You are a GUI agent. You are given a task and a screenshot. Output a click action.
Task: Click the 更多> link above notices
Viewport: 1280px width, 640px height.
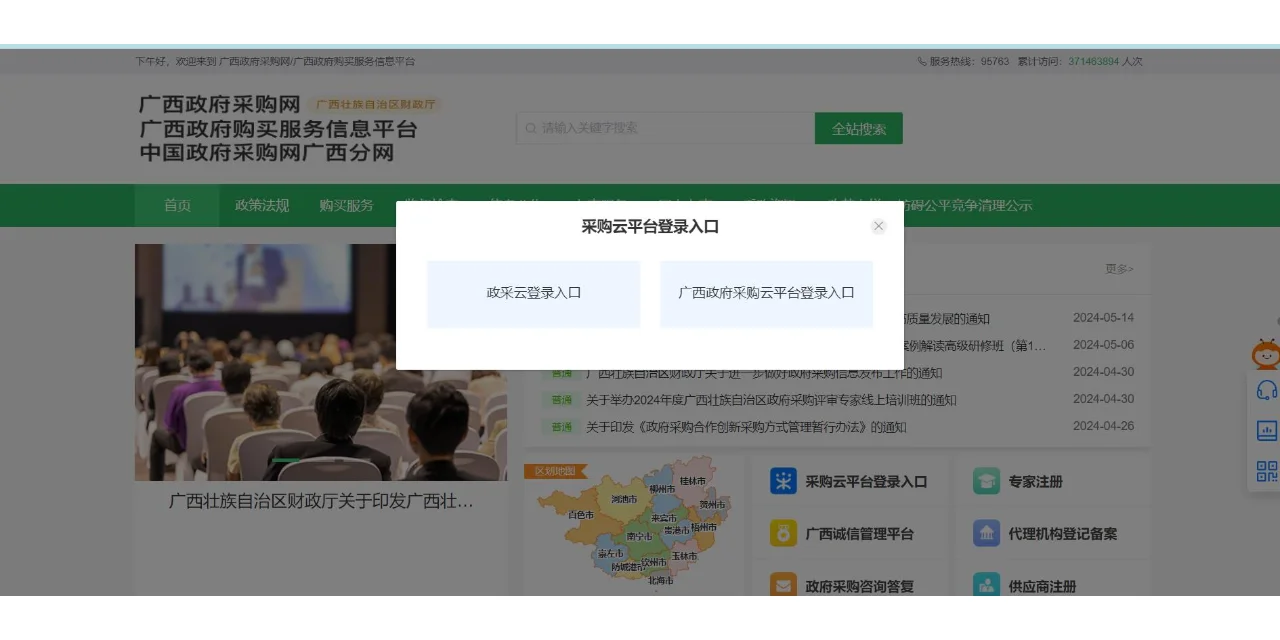tap(1120, 268)
